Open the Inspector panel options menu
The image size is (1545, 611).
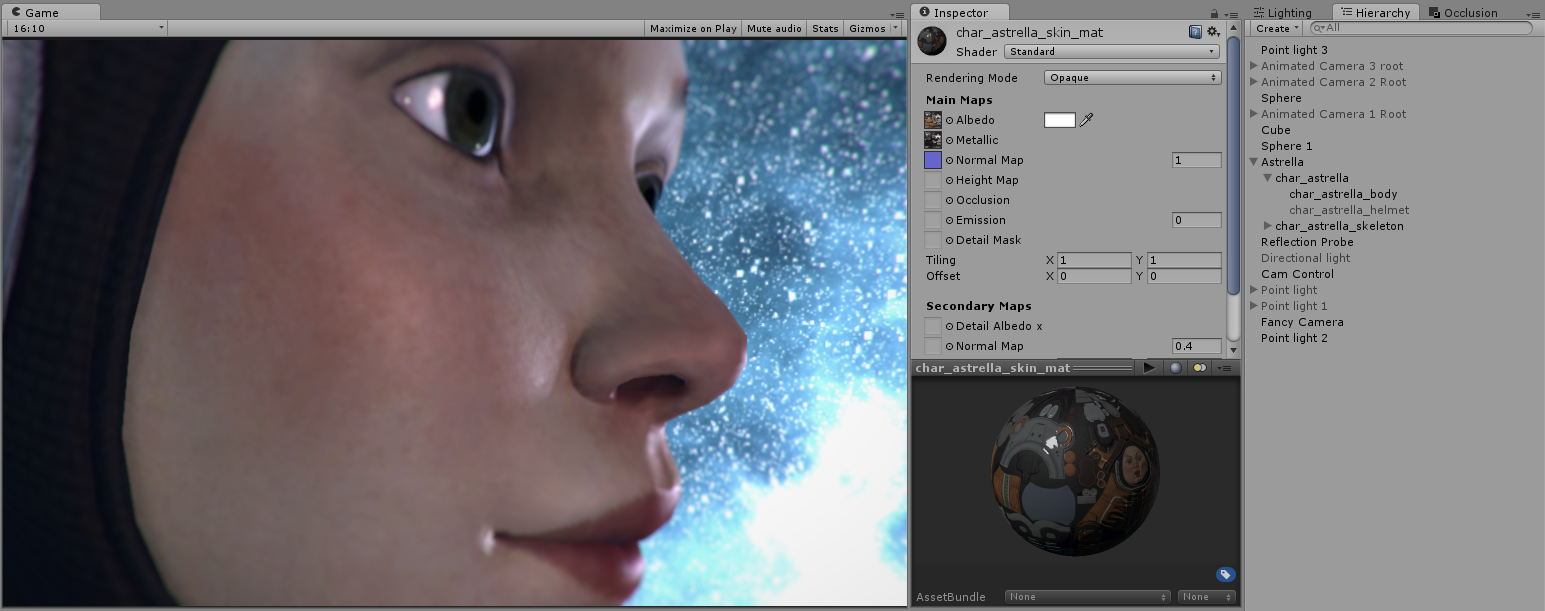click(x=1230, y=13)
